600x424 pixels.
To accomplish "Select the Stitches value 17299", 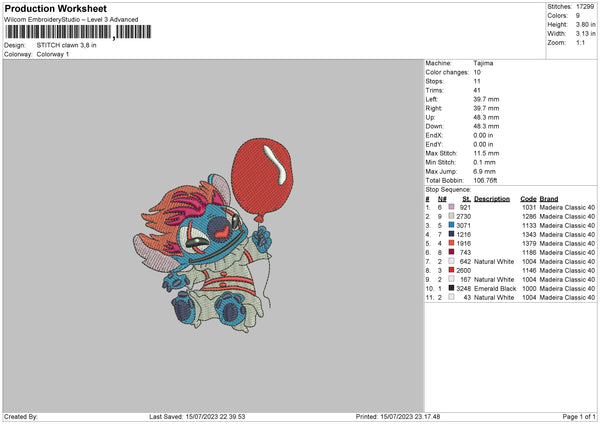I will point(585,7).
